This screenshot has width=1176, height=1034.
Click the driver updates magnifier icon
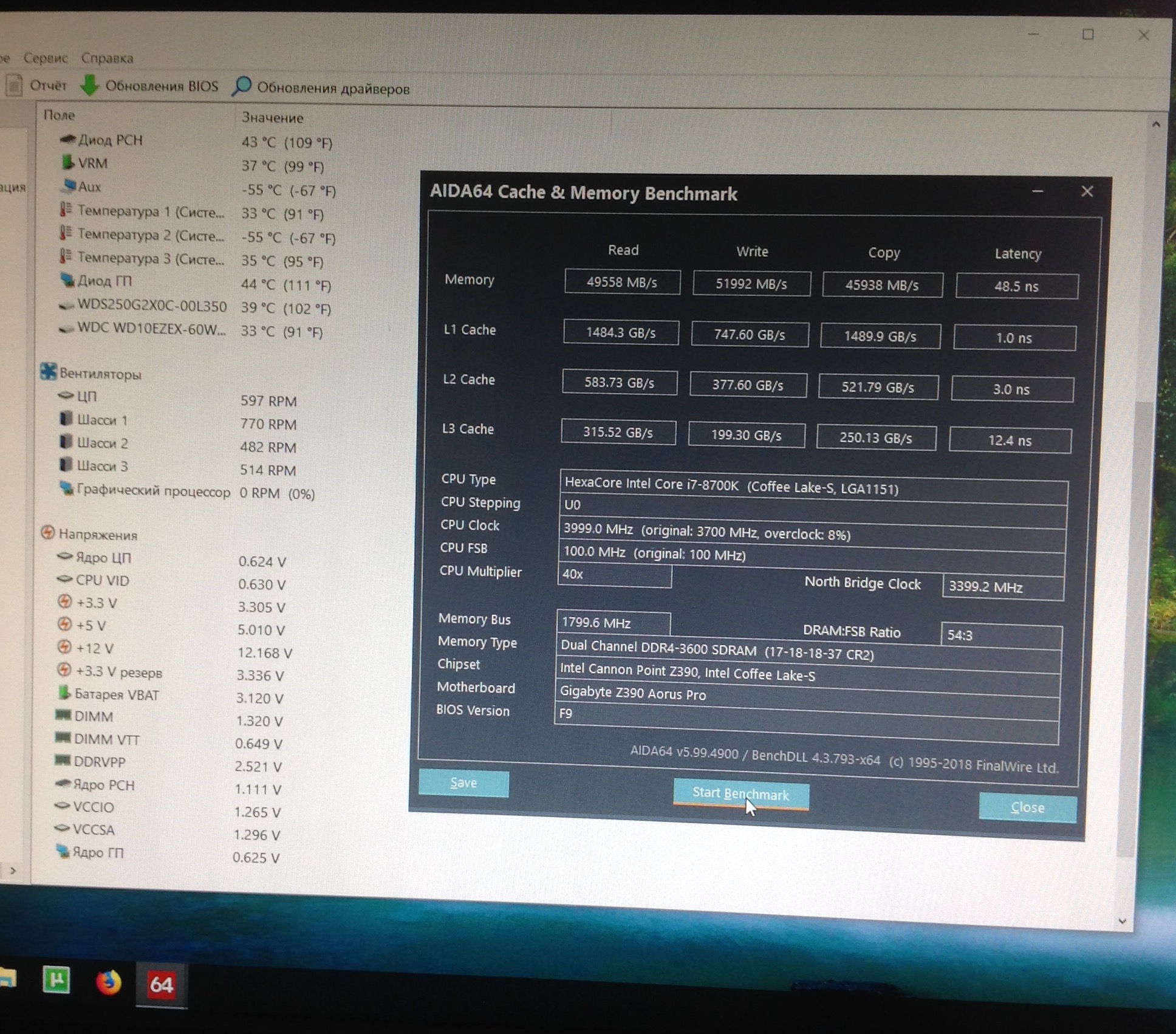click(242, 86)
